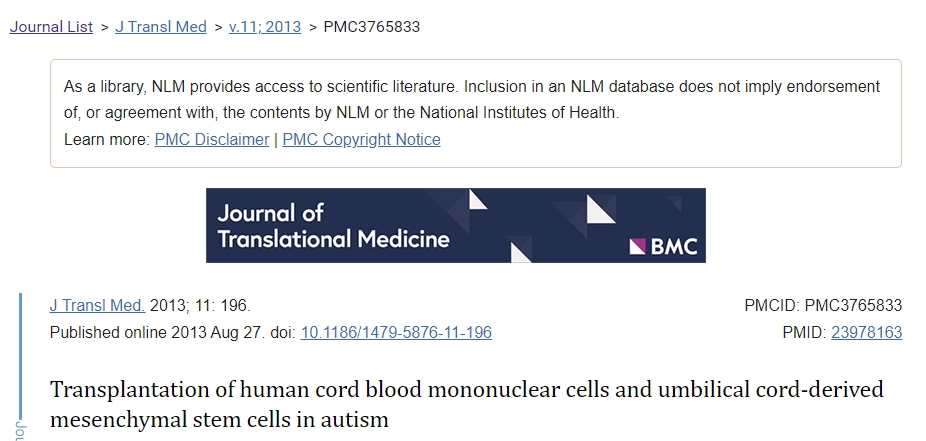
Task: Click the PMC3765833 breadcrumb text
Action: pyautogui.click(x=371, y=27)
